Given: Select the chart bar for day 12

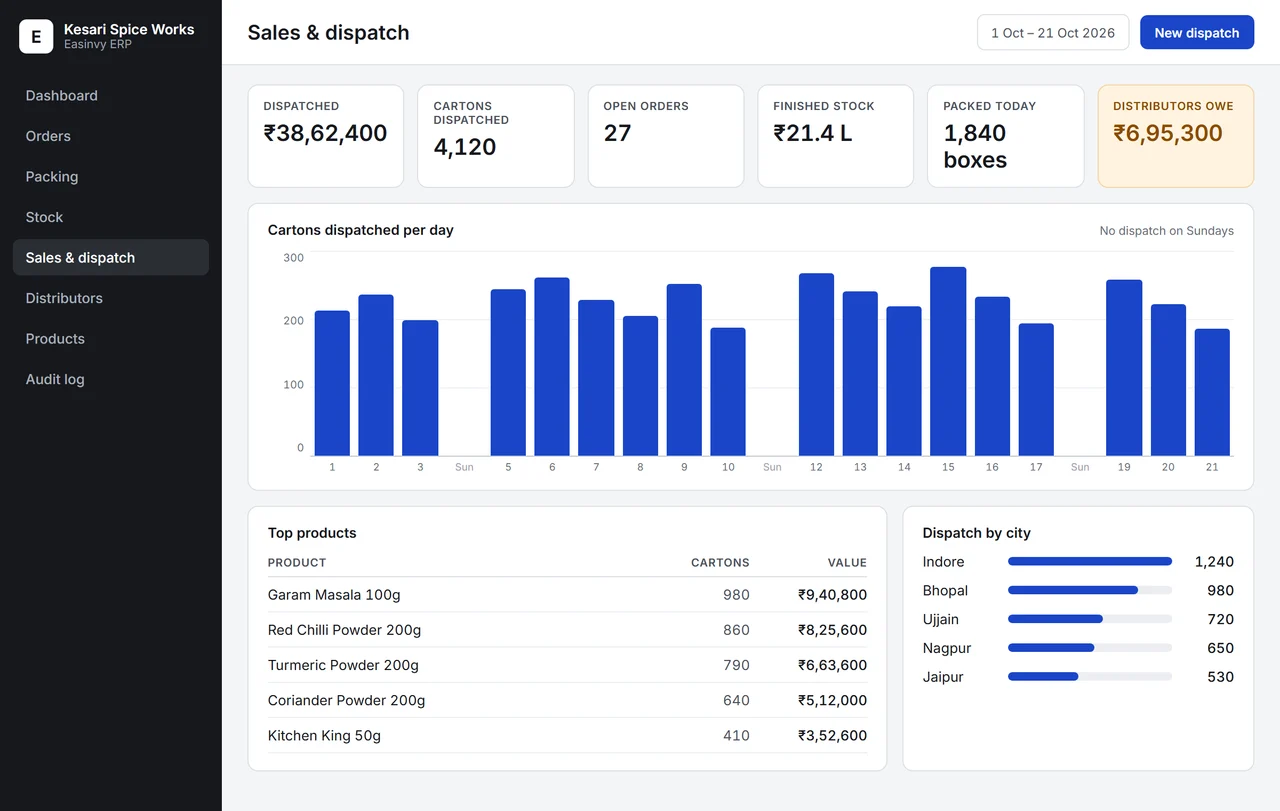Looking at the screenshot, I should [x=816, y=365].
